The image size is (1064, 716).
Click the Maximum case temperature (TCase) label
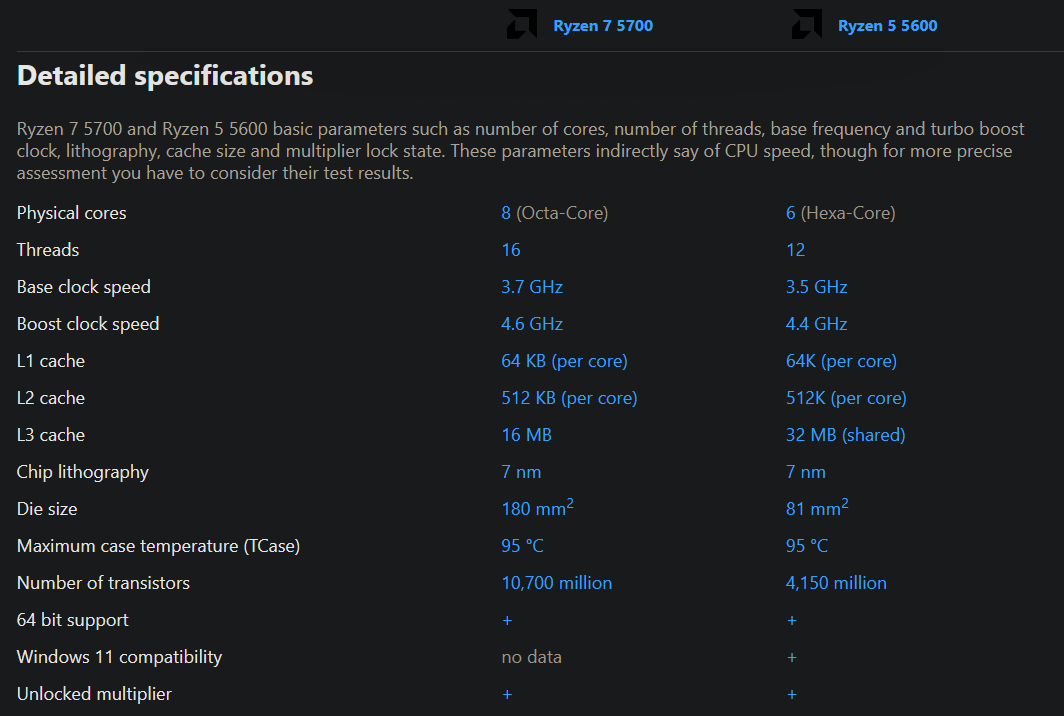pyautogui.click(x=158, y=546)
